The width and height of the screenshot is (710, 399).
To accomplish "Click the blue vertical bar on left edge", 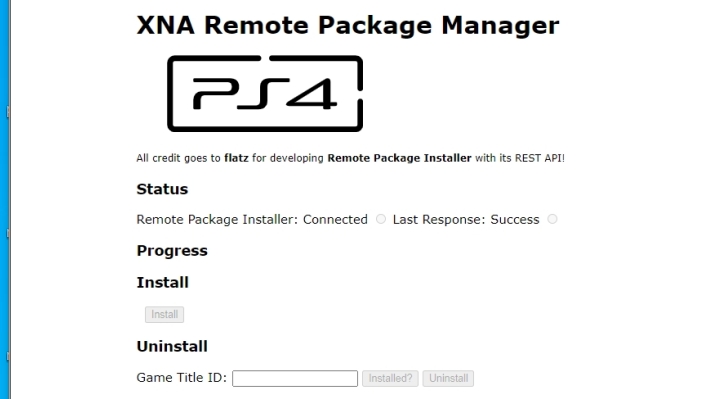I will pyautogui.click(x=5, y=199).
